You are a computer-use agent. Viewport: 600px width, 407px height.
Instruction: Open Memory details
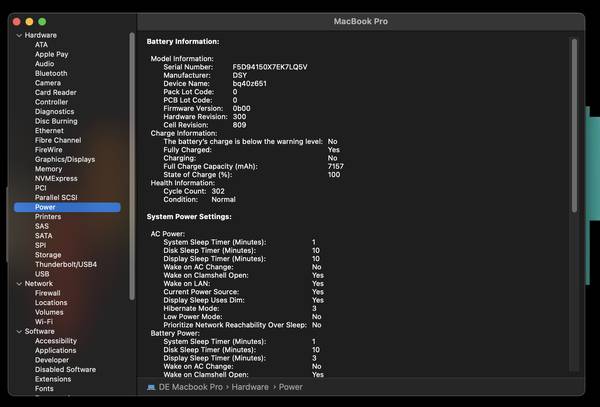coord(48,169)
